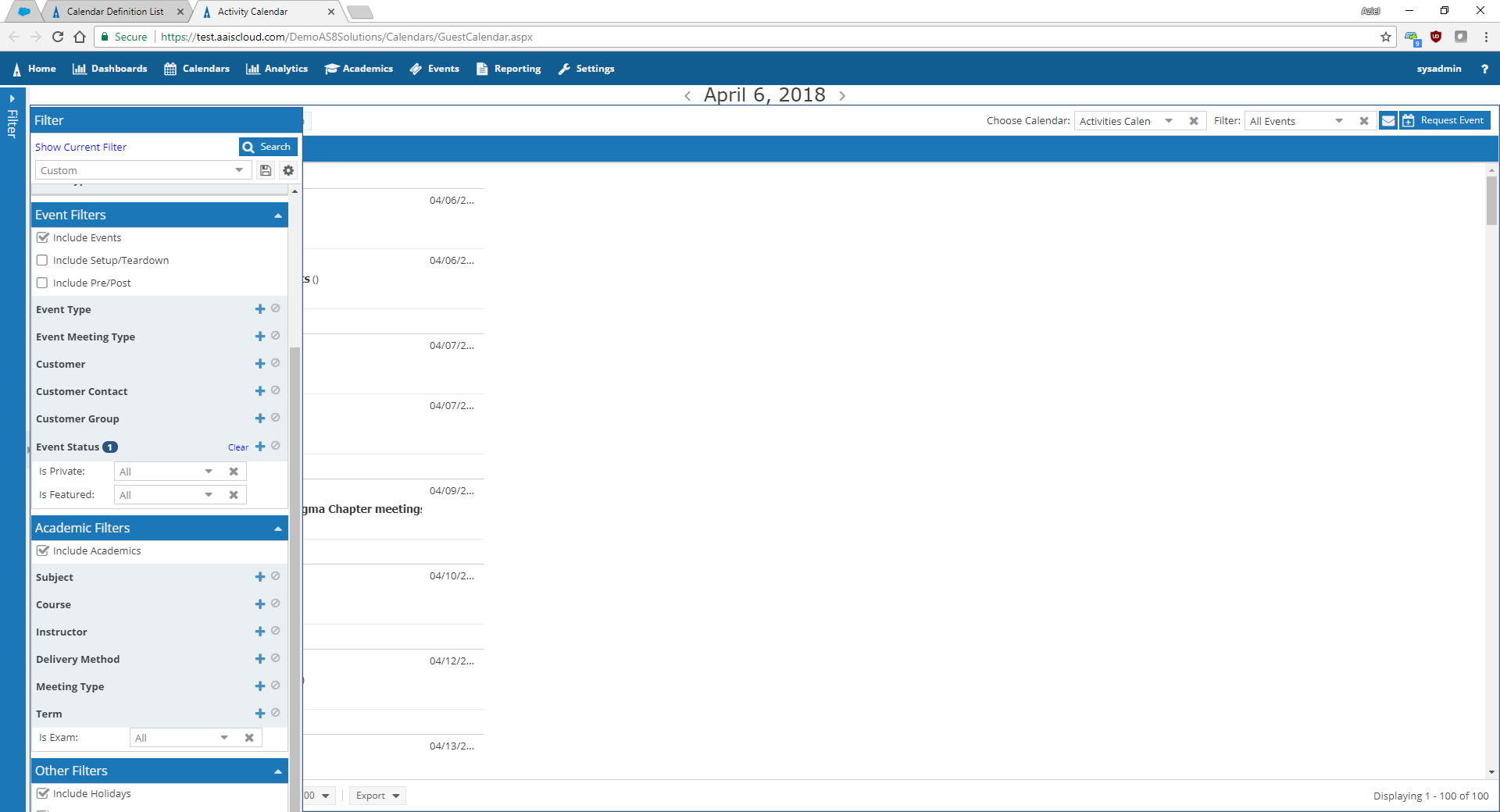Add a Term filter
Screen dimensions: 1500x812
click(260, 714)
